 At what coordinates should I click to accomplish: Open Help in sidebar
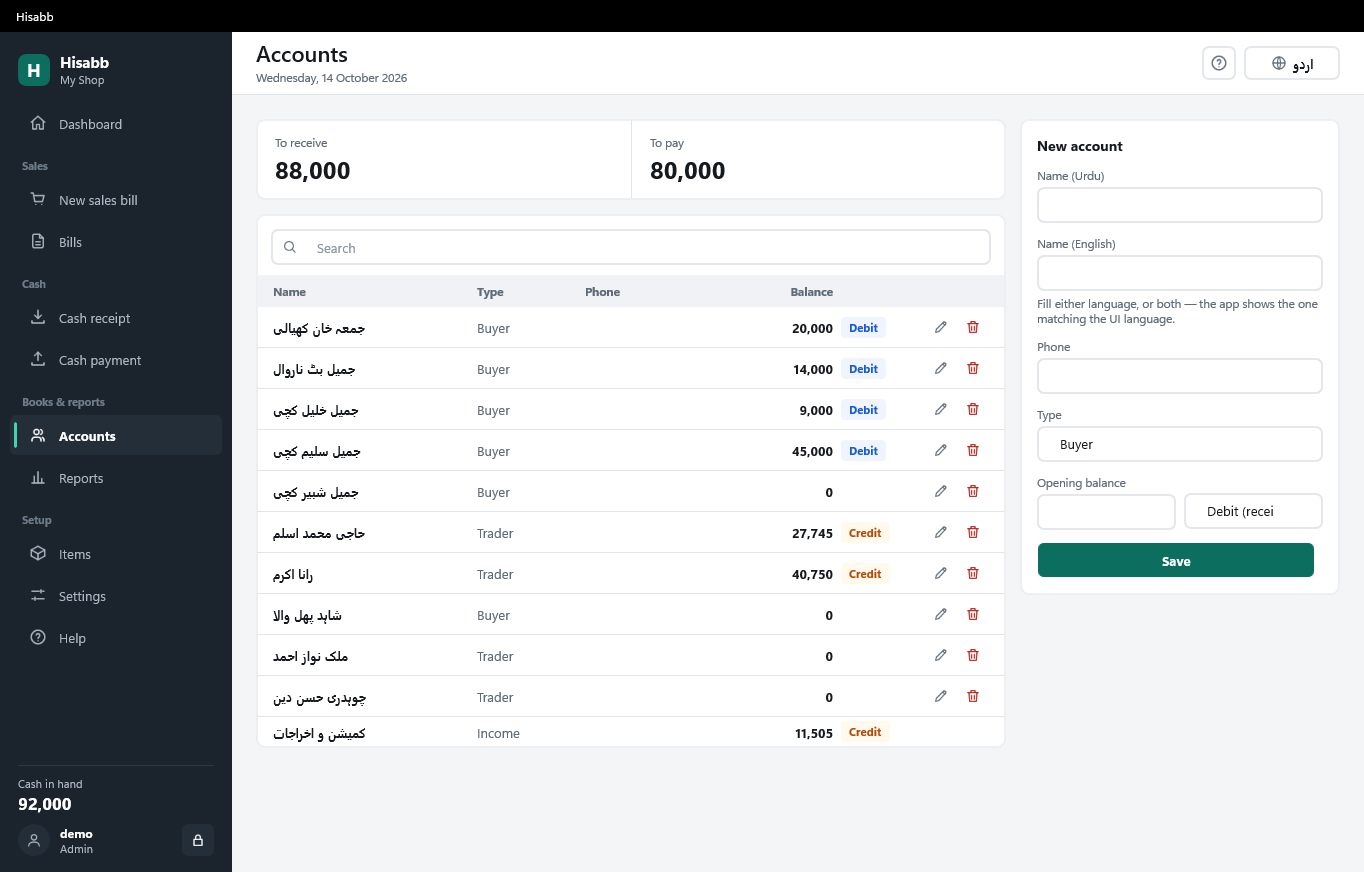click(x=116, y=638)
